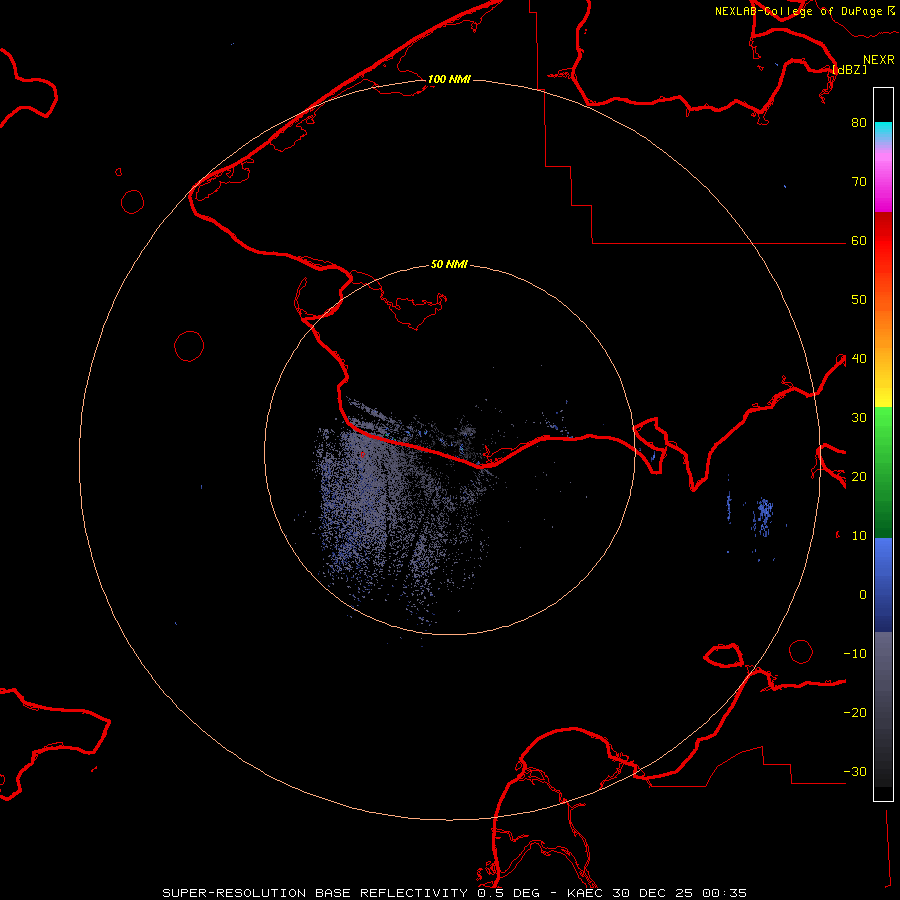Viewport: 900px width, 900px height.
Task: Select the -20 value on the dBZ scale
Action: coord(855,712)
